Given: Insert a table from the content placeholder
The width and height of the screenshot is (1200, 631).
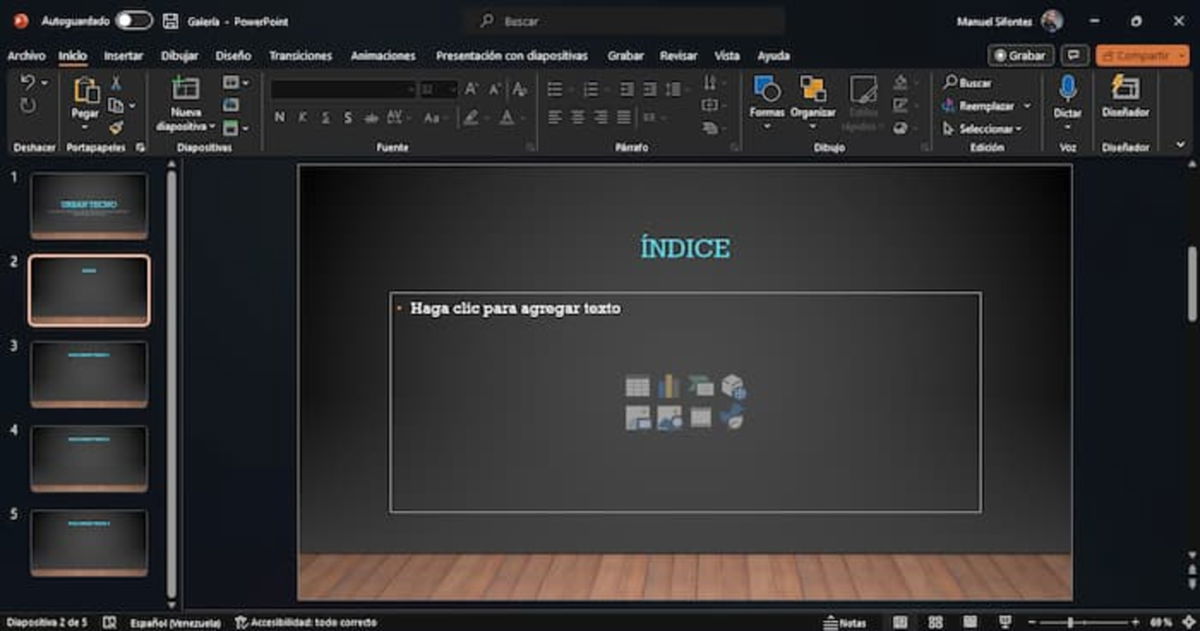Looking at the screenshot, I should 638,385.
